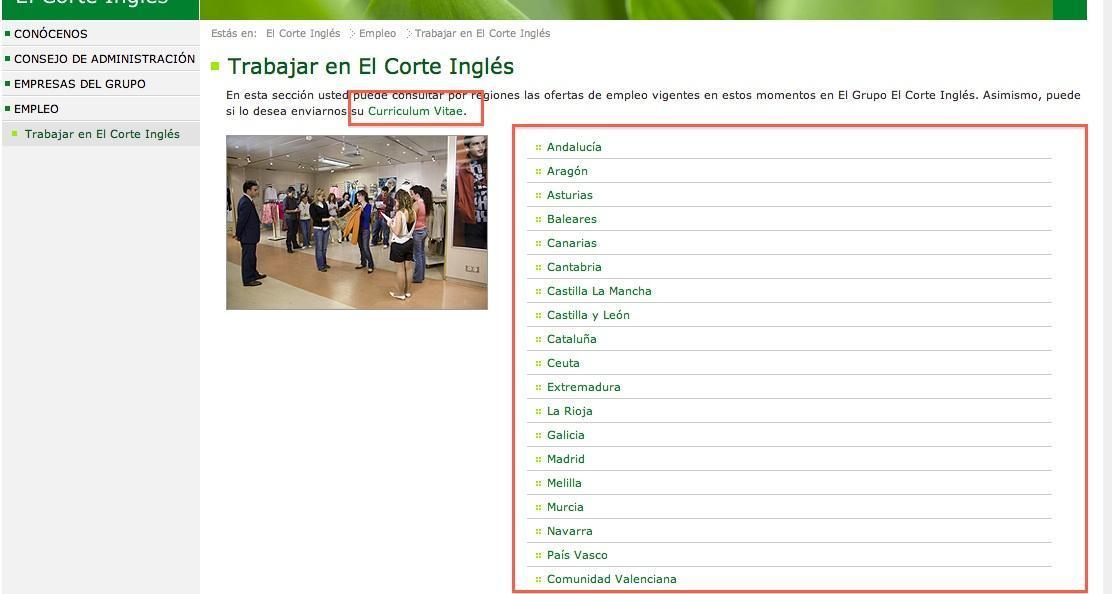Open Comunidad Valenciana job offers
The height and width of the screenshot is (594, 1112).
(611, 579)
